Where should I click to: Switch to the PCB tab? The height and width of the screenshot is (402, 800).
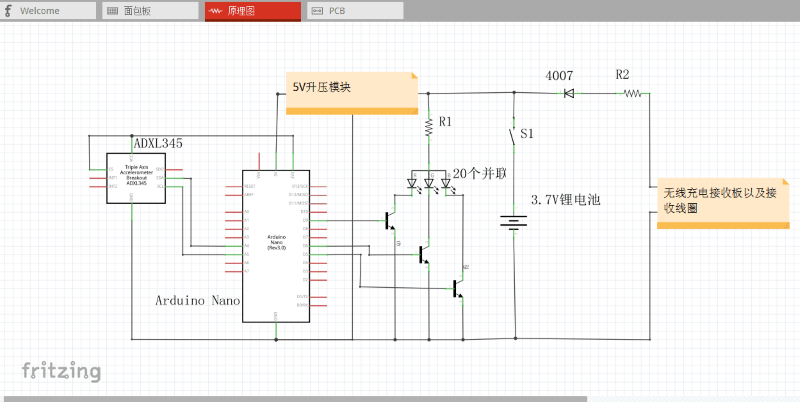pyautogui.click(x=354, y=11)
